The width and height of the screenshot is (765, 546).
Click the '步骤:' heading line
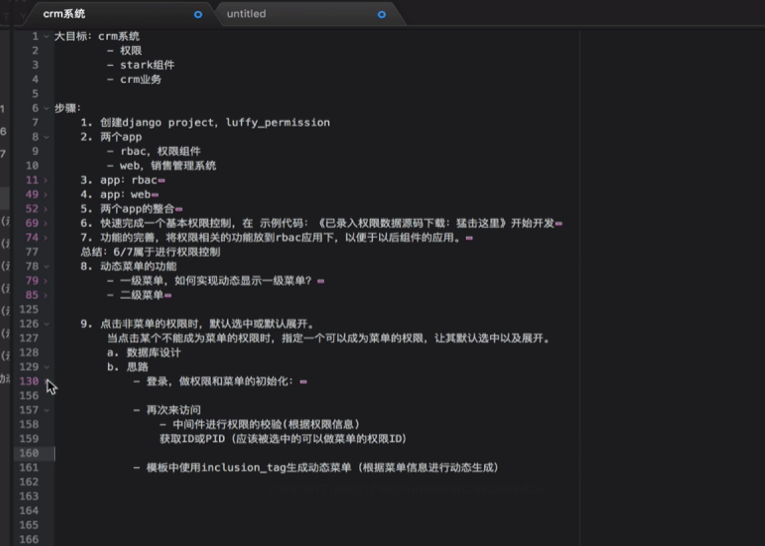[x=67, y=108]
